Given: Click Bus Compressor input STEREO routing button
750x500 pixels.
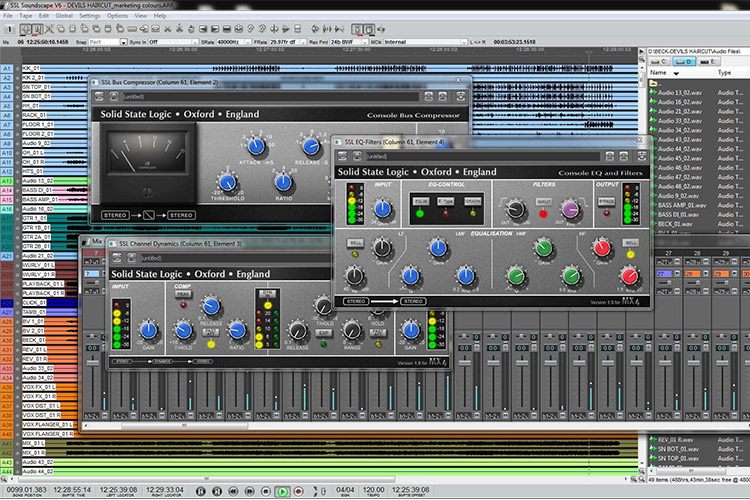Looking at the screenshot, I should pos(115,215).
